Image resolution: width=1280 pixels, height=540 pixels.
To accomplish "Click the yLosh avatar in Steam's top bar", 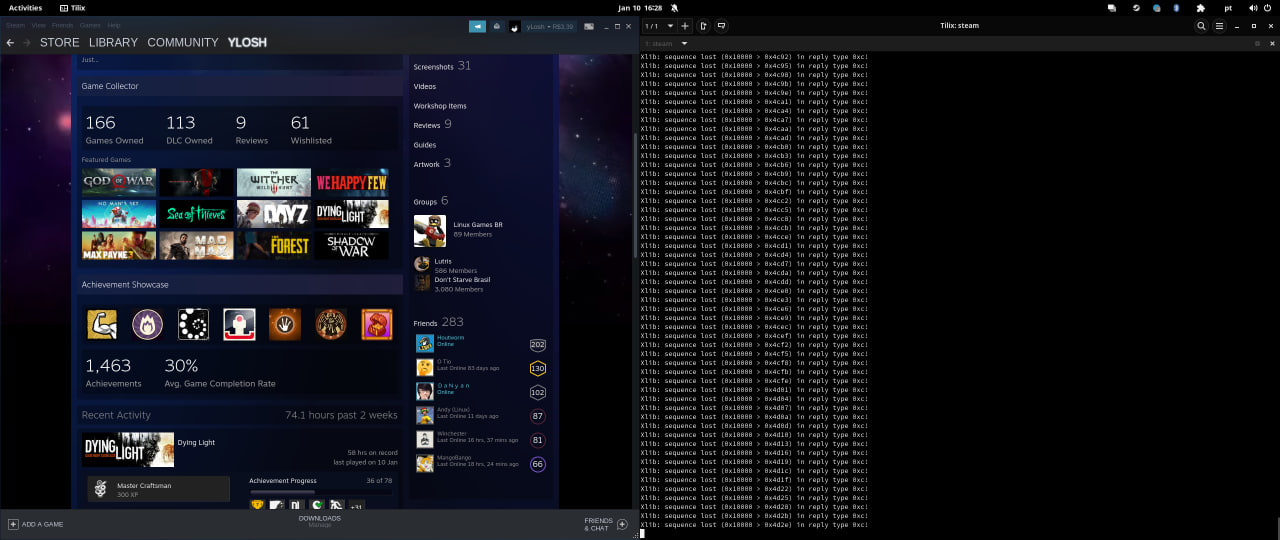I will pos(514,26).
